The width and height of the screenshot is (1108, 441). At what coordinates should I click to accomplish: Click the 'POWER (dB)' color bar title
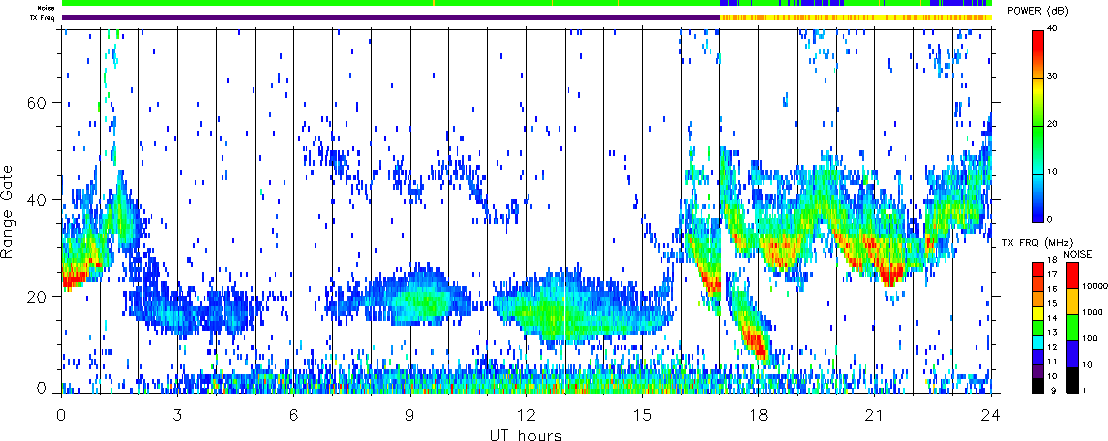(x=1038, y=11)
